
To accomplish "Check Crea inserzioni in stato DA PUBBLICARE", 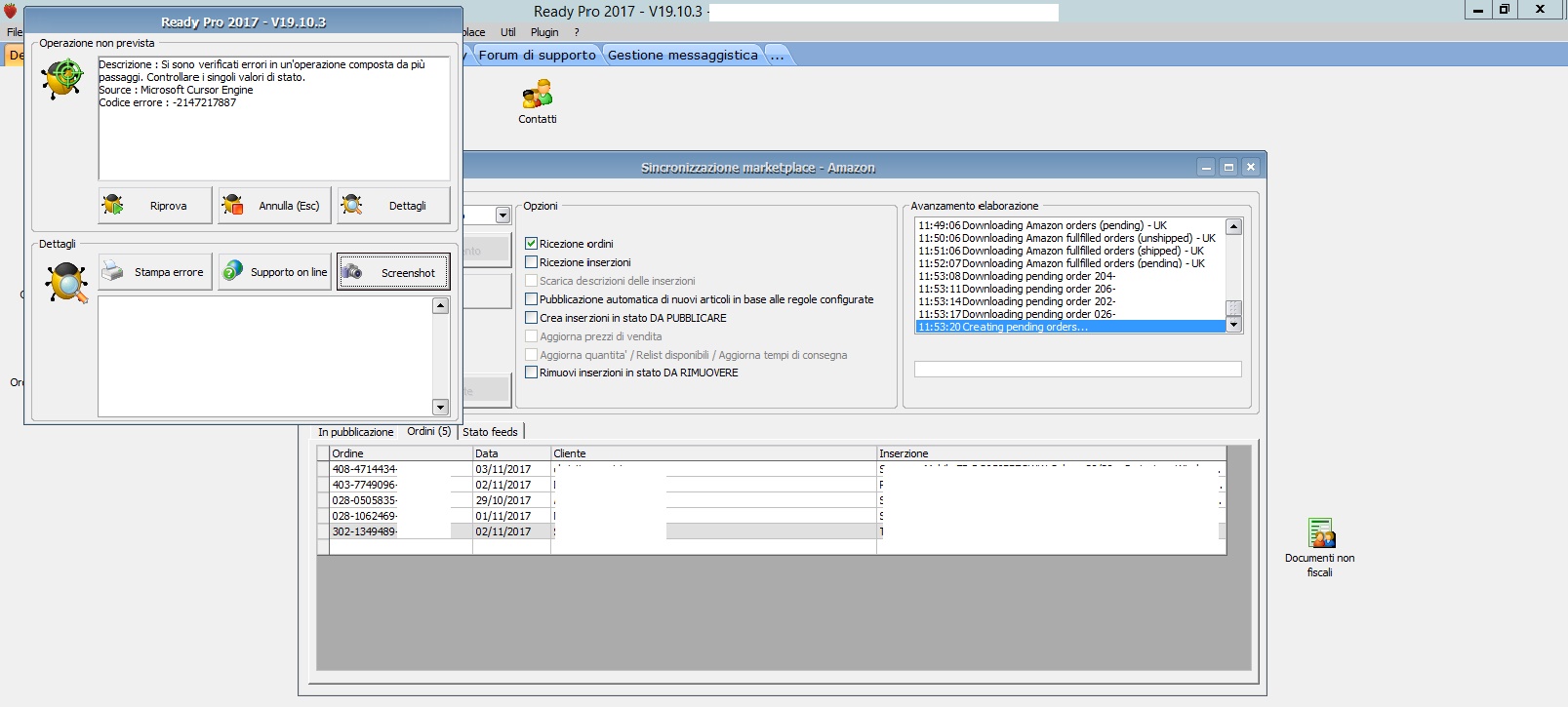I will (532, 318).
